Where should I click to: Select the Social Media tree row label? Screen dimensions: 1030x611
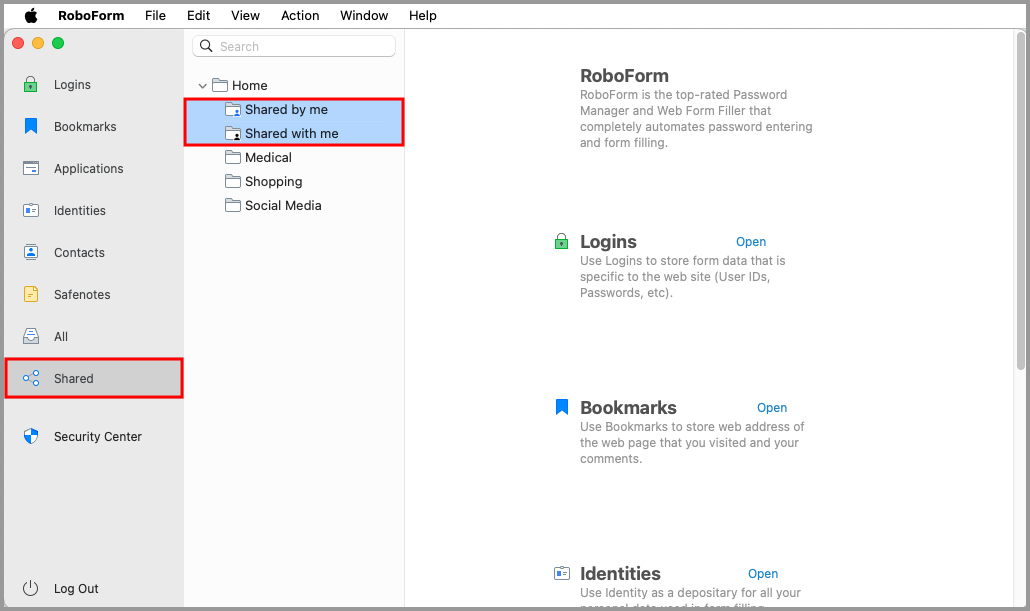[283, 206]
